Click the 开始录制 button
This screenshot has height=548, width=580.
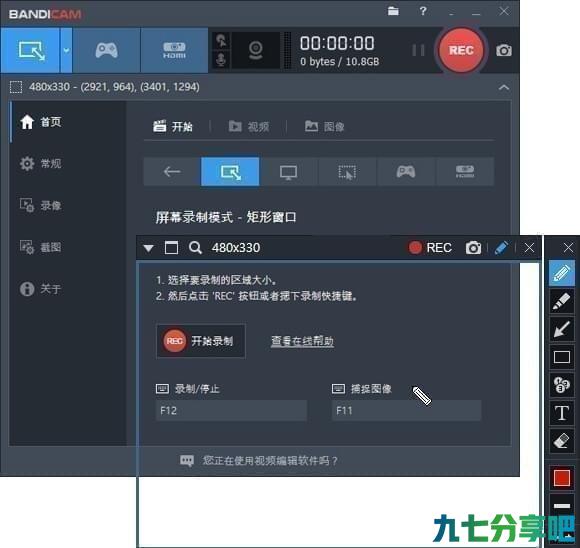click(201, 341)
